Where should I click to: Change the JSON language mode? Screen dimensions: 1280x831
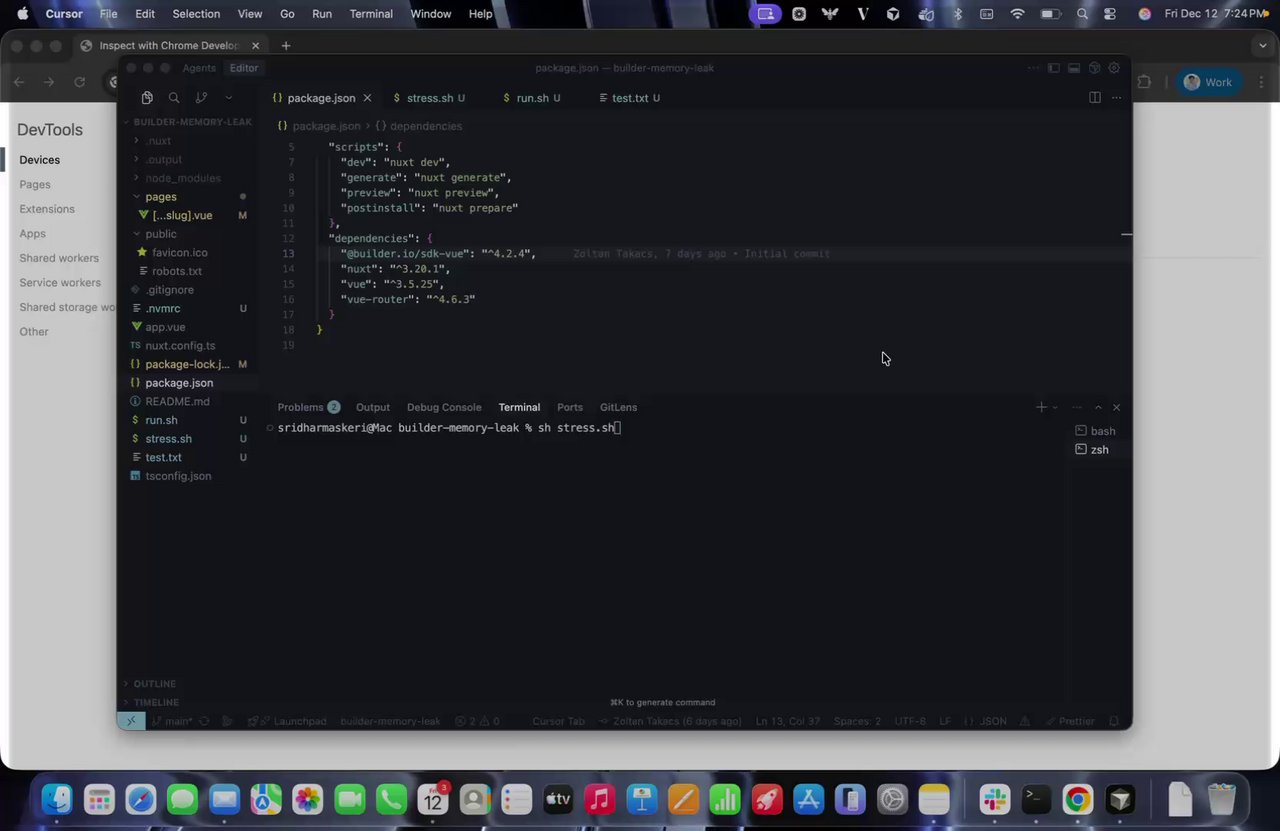986,721
